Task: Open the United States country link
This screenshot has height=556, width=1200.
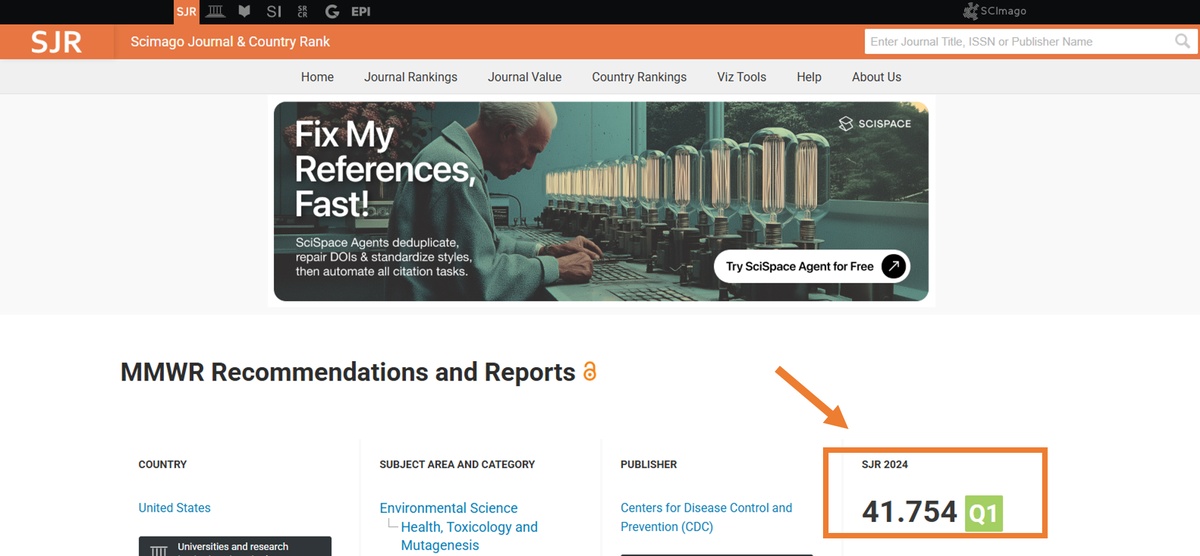Action: coord(175,508)
